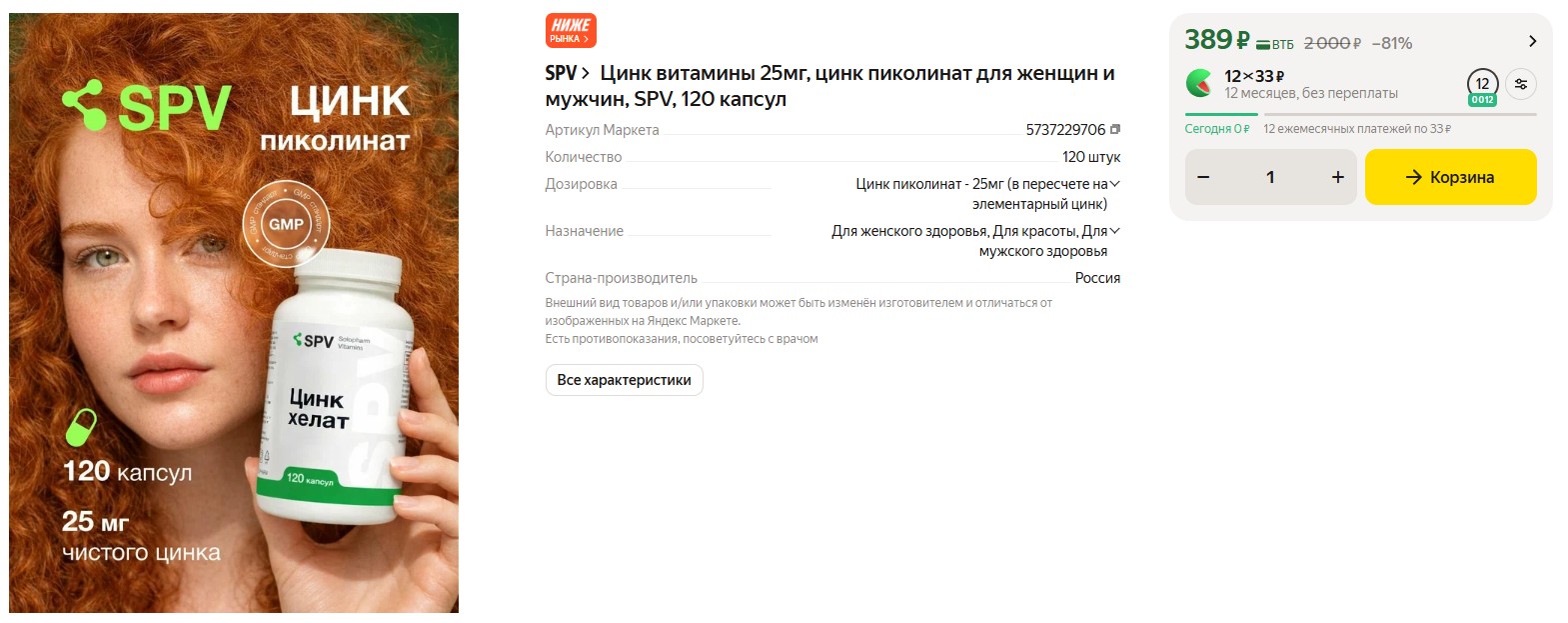Screen dimensions: 1568x623
Task: Open installment settings sliders icon
Action: (1521, 84)
